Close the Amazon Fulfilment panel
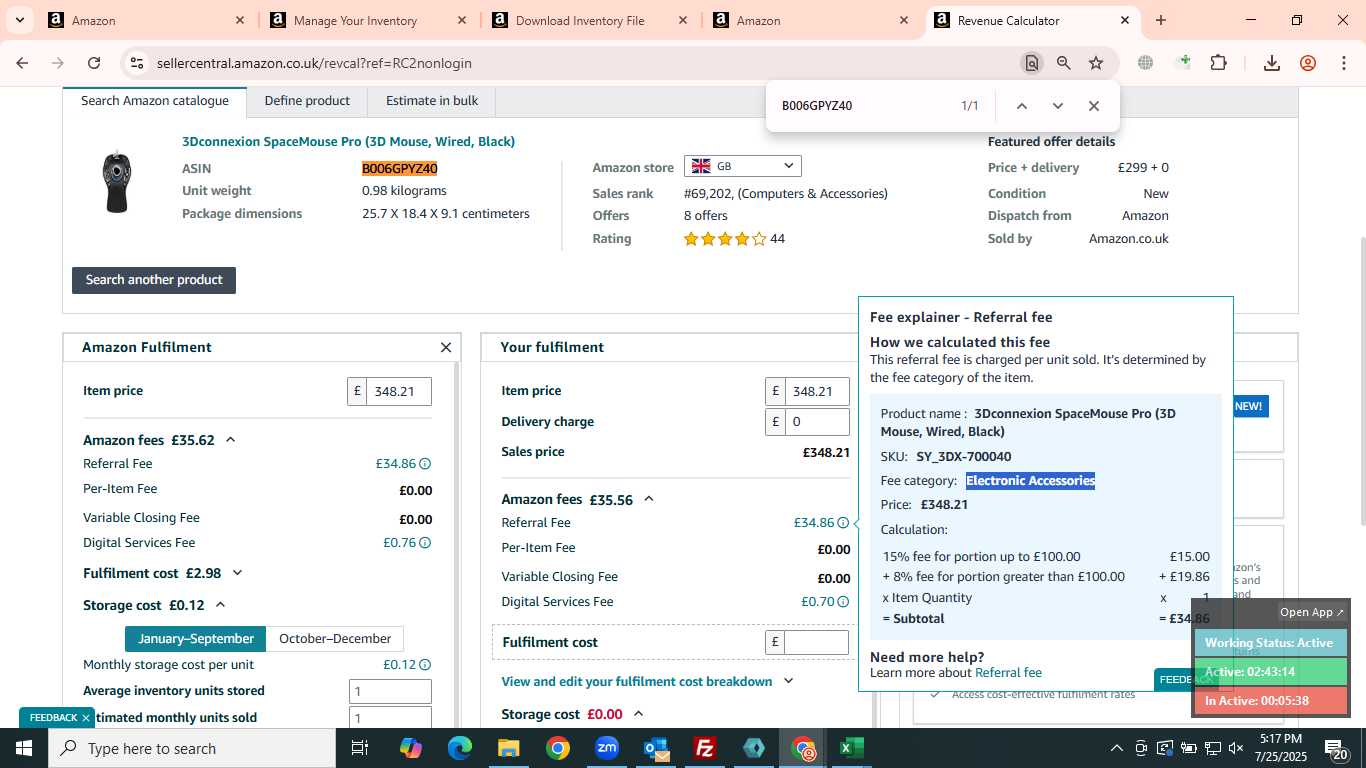This screenshot has width=1366, height=768. pyautogui.click(x=446, y=348)
